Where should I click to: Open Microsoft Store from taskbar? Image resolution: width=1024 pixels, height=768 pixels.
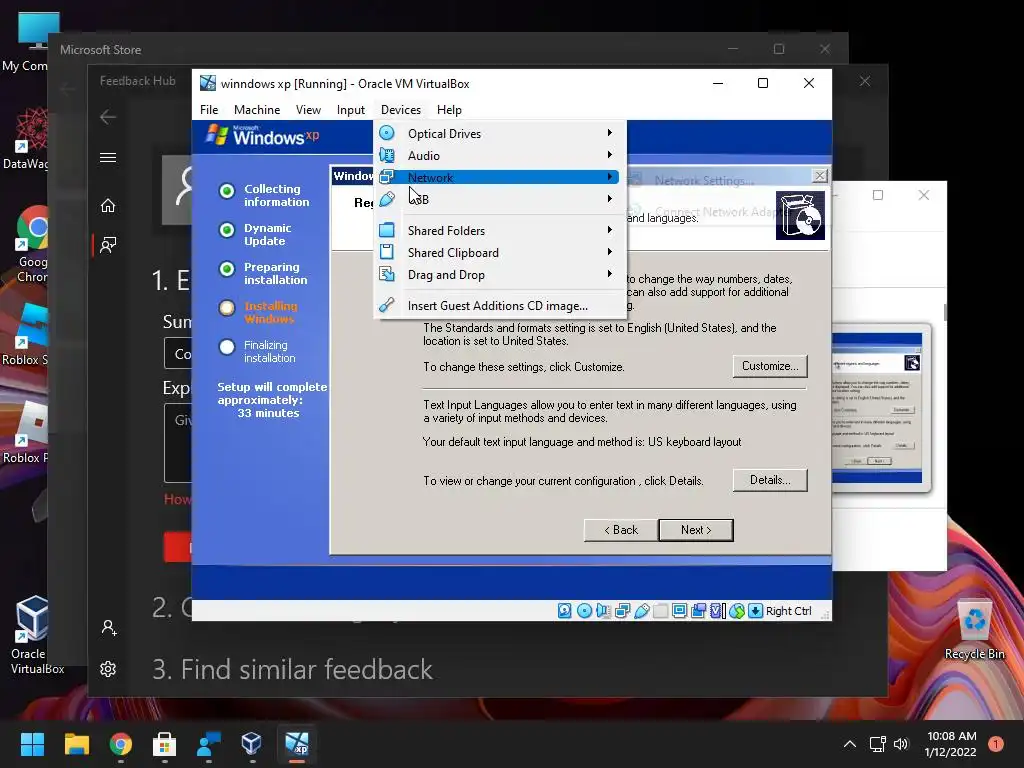(x=165, y=744)
